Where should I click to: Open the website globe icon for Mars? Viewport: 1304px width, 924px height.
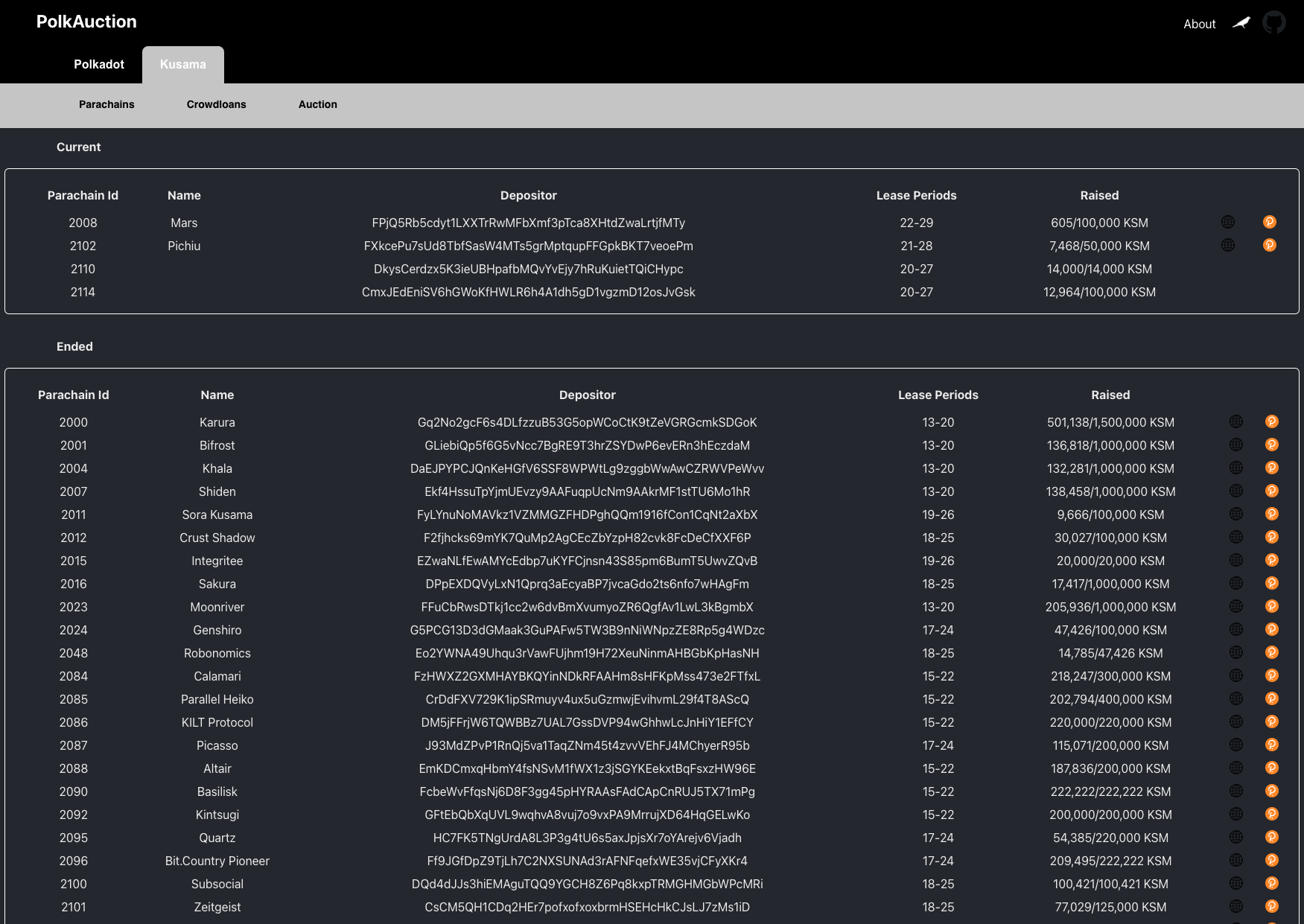(x=1228, y=222)
